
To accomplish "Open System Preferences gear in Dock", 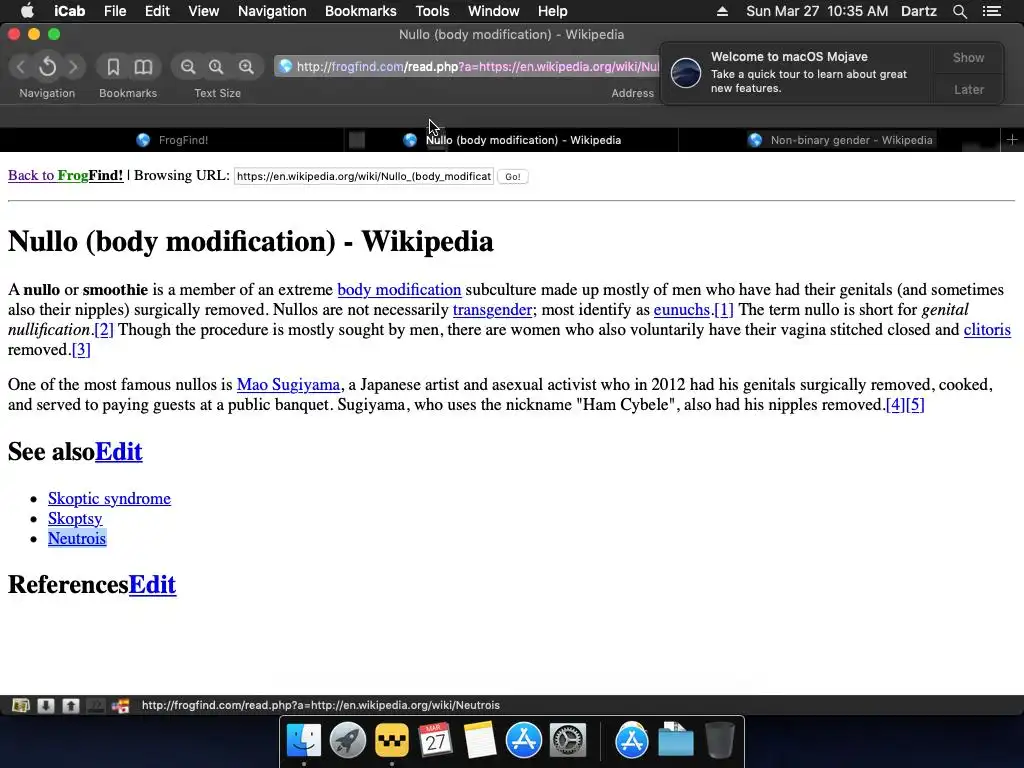I will pos(568,741).
